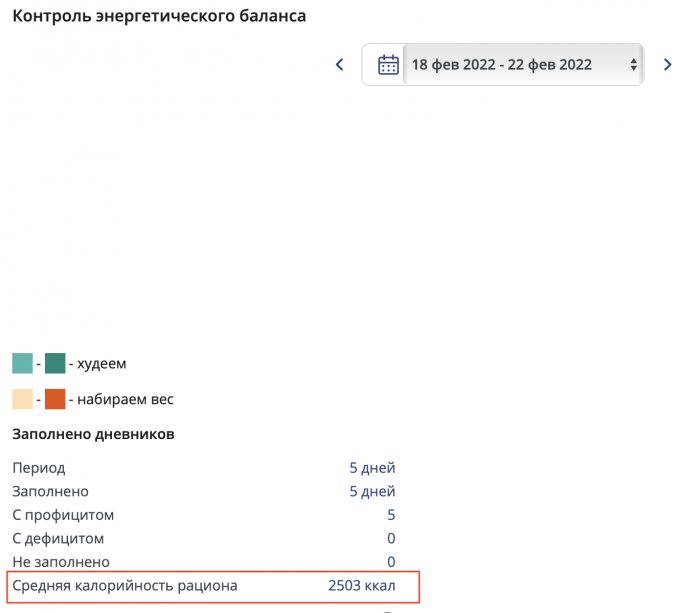The height and width of the screenshot is (613, 680).
Task: Go to the next date period
Action: click(x=667, y=65)
